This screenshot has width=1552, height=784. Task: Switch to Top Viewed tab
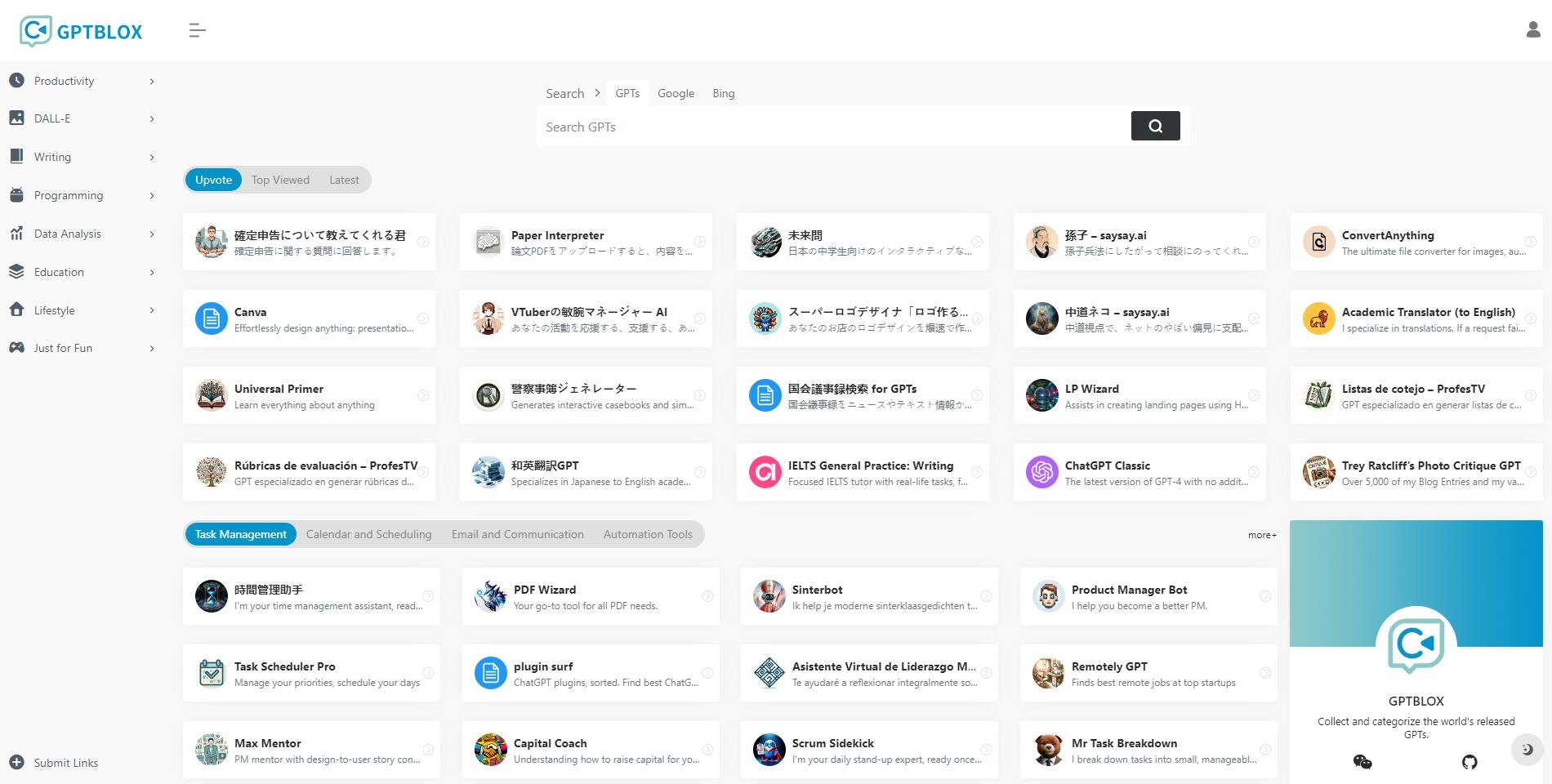point(280,180)
